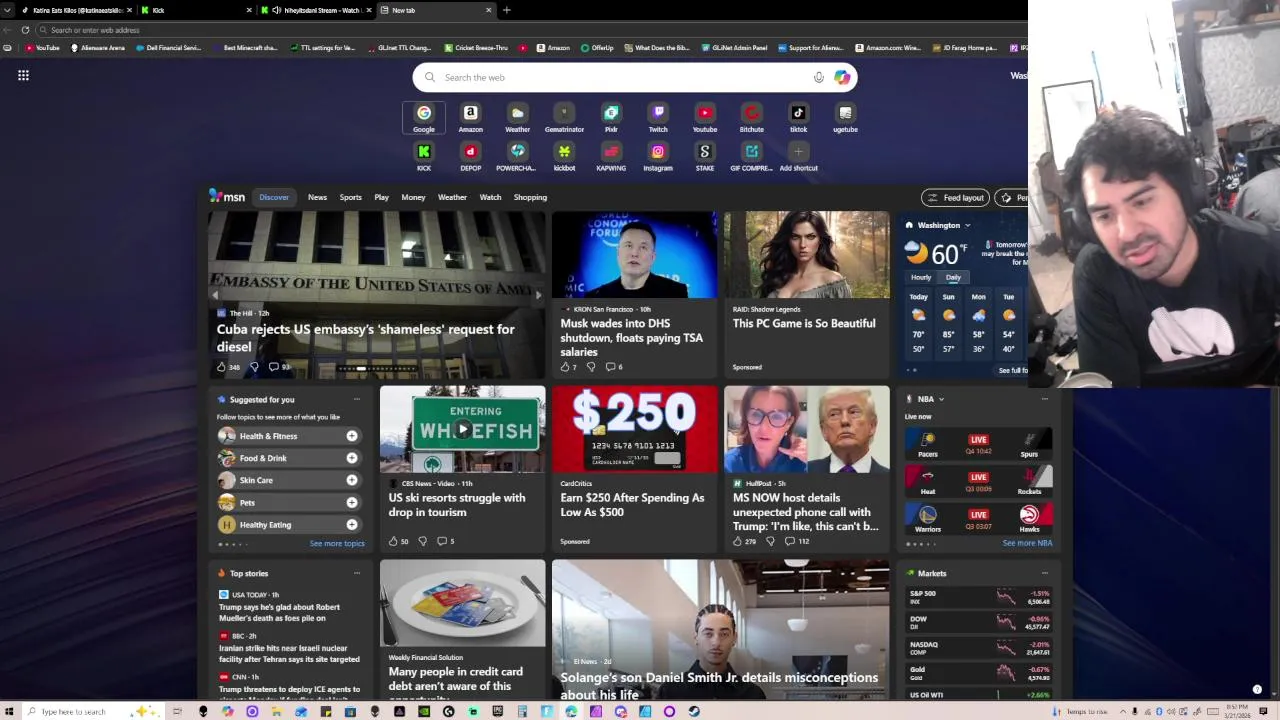Switch weather forecast to Daily

(953, 277)
